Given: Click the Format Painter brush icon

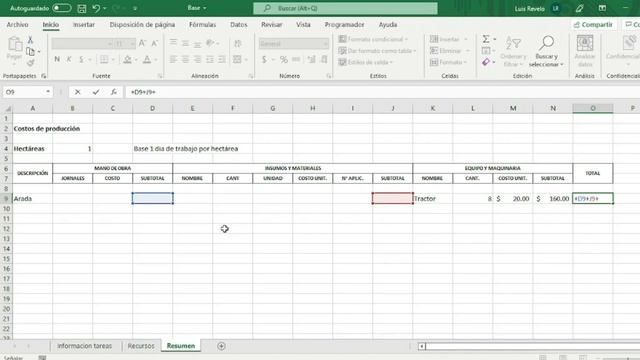Looking at the screenshot, I should click(30, 62).
